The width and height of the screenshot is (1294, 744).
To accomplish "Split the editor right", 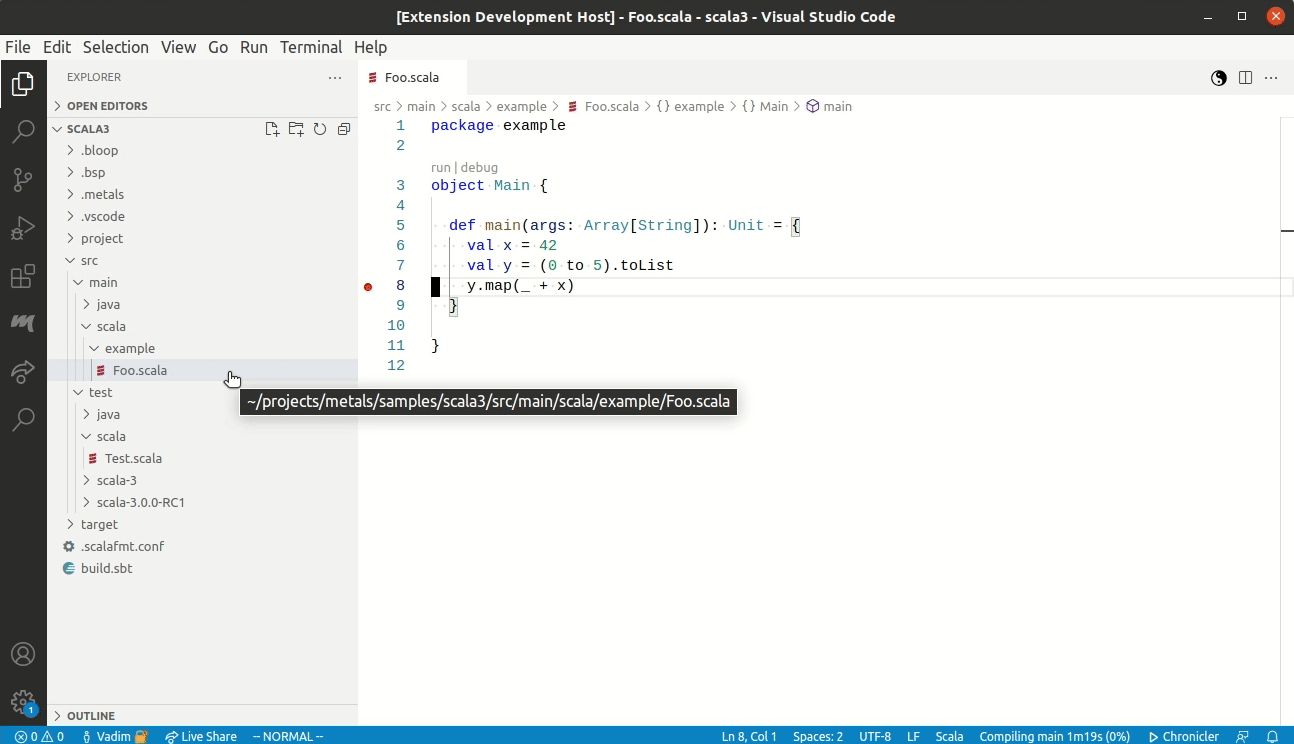I will pyautogui.click(x=1246, y=78).
